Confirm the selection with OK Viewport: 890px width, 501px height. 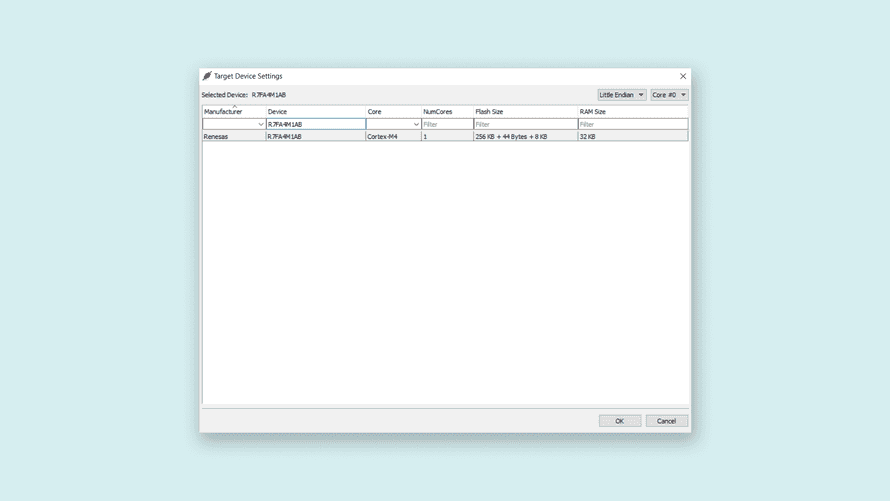(x=619, y=421)
